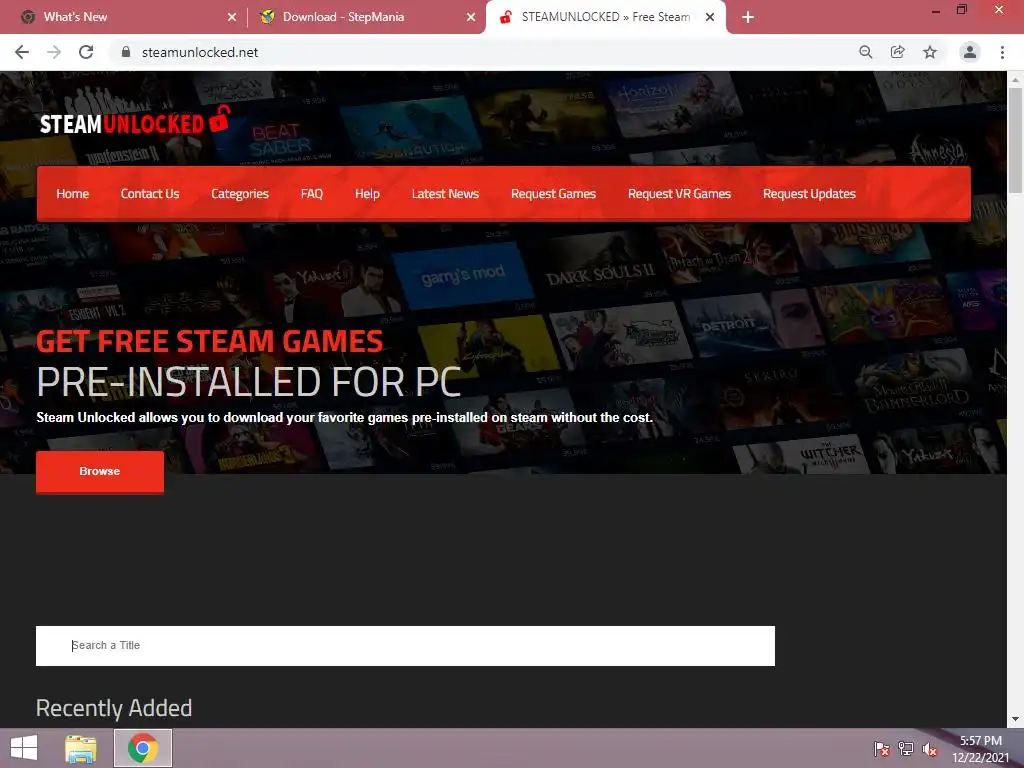The width and height of the screenshot is (1024, 768).
Task: Click the padlock site info icon
Action: point(126,52)
